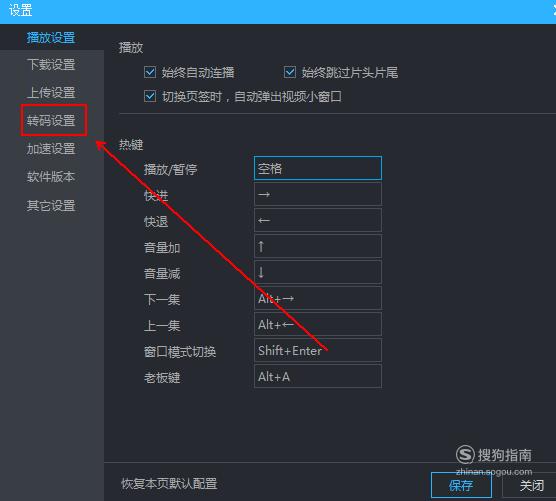
Task: Go to 加速设置 section
Action: click(51, 149)
